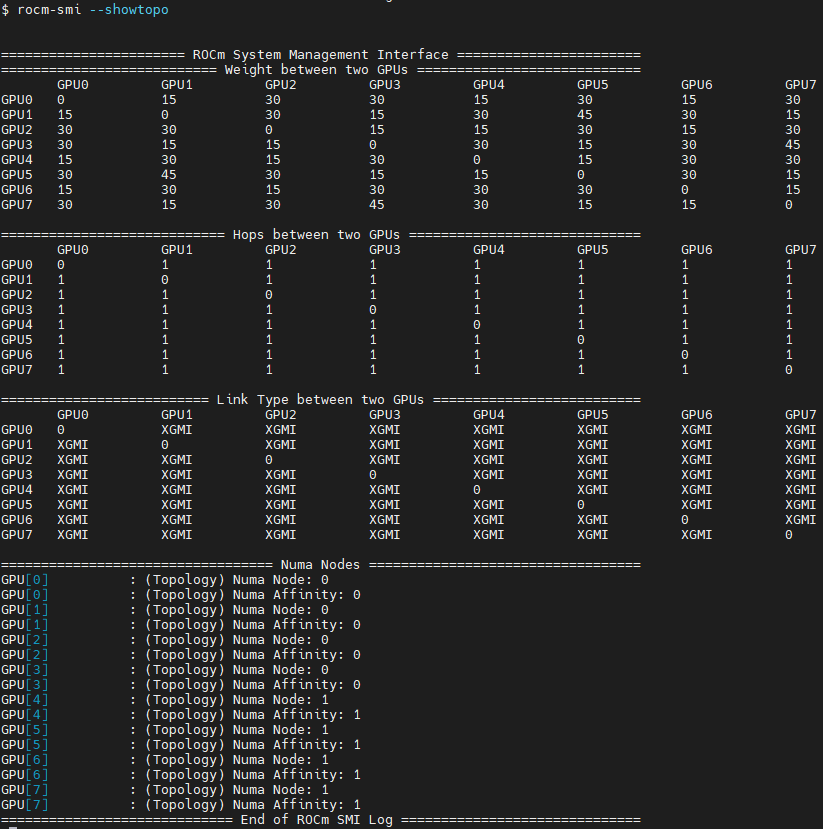Click the diagonal zero for GPU3 in hops table
Viewport: 823px width, 829px height.
(372, 309)
